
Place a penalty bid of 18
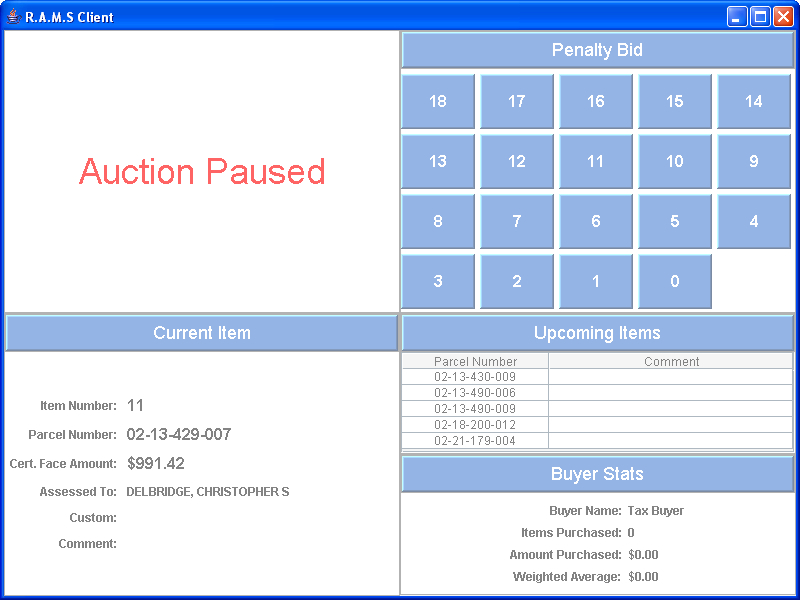click(438, 101)
